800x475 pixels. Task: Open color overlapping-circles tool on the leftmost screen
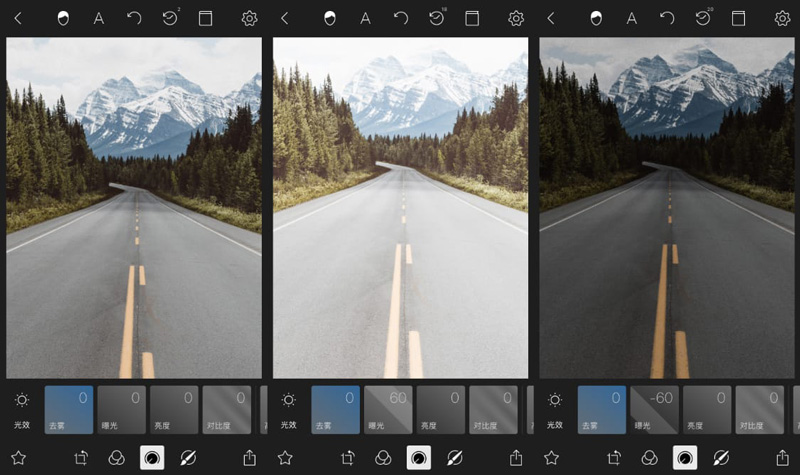coord(117,457)
